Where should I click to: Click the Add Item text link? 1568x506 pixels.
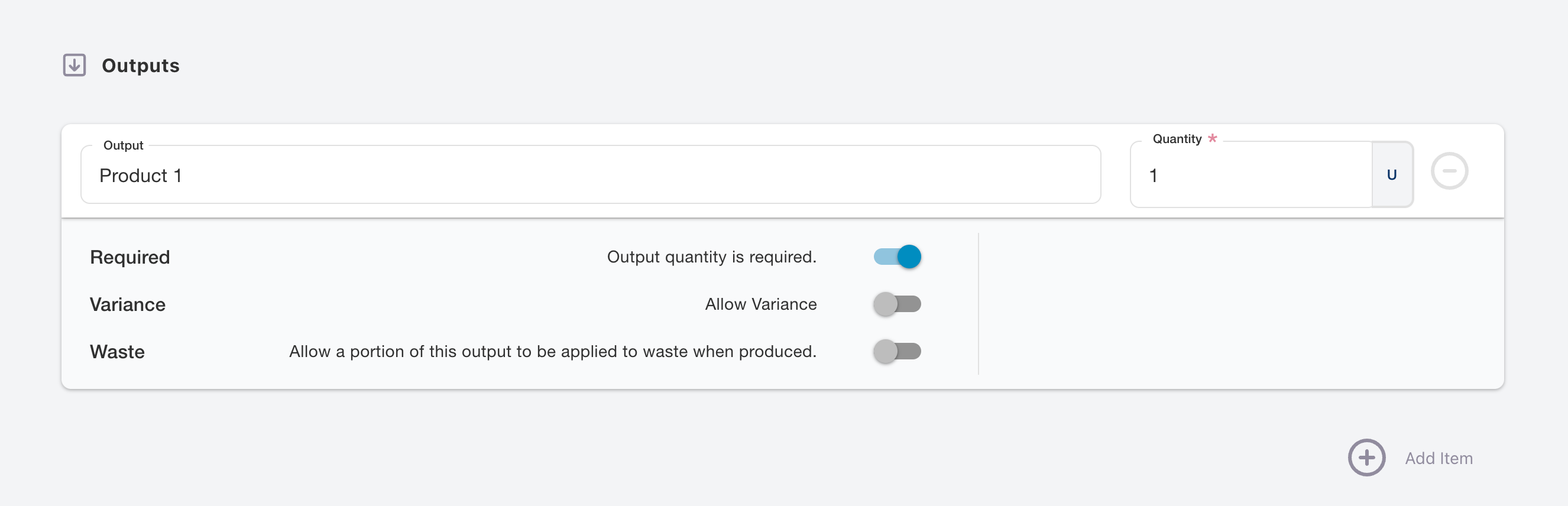[x=1439, y=458]
